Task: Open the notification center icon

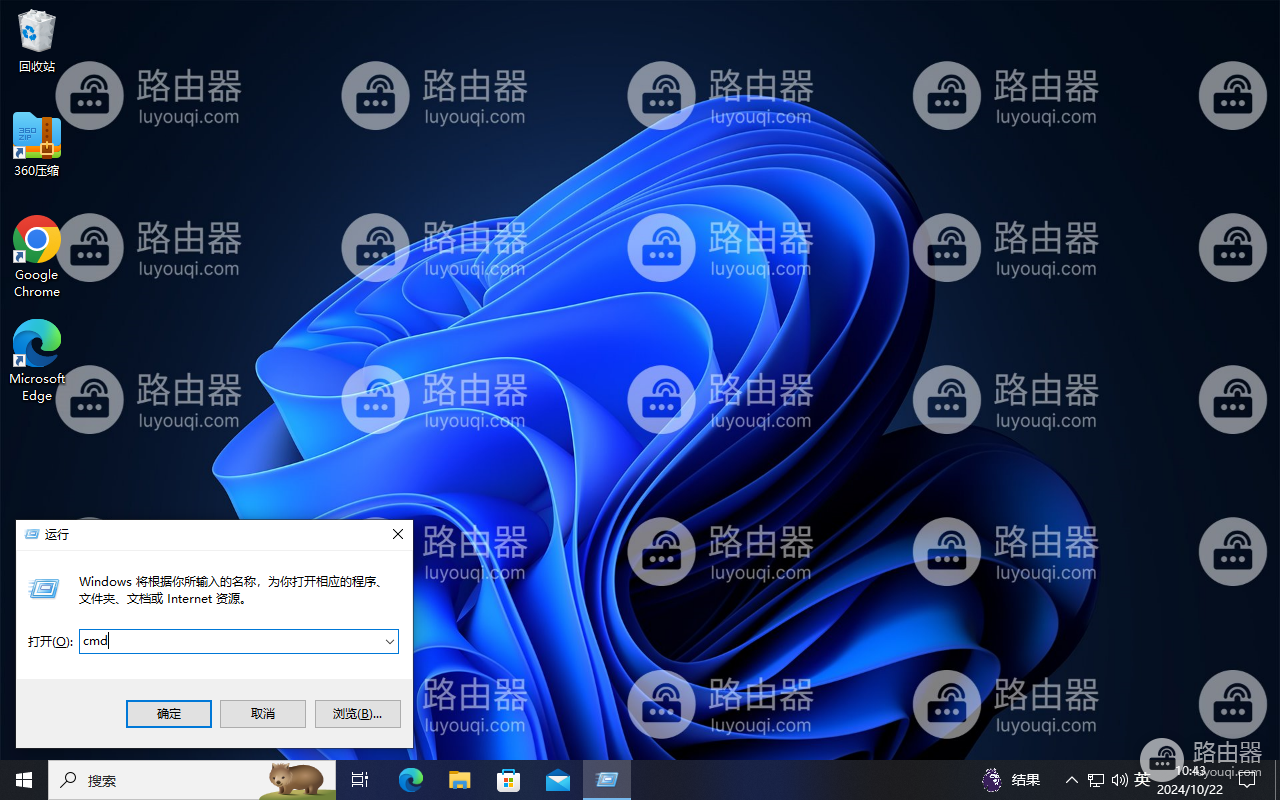Action: point(1247,780)
